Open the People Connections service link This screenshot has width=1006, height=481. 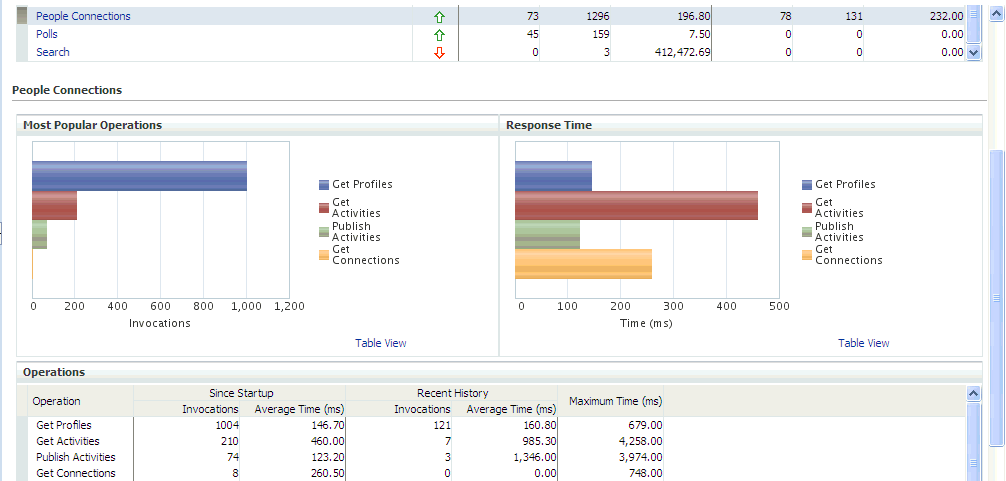pyautogui.click(x=83, y=16)
